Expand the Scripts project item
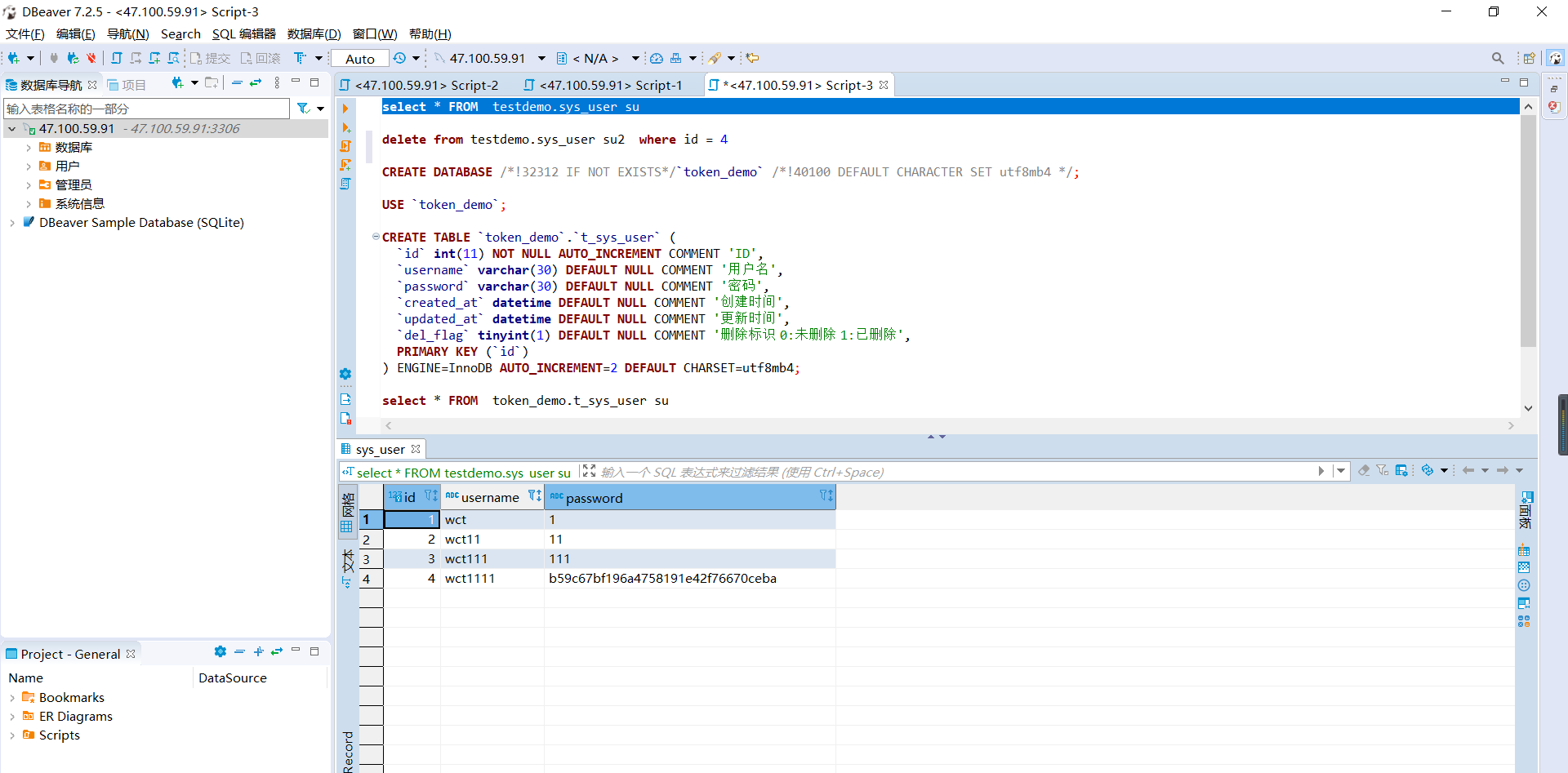Viewport: 1568px width, 773px height. pyautogui.click(x=12, y=735)
